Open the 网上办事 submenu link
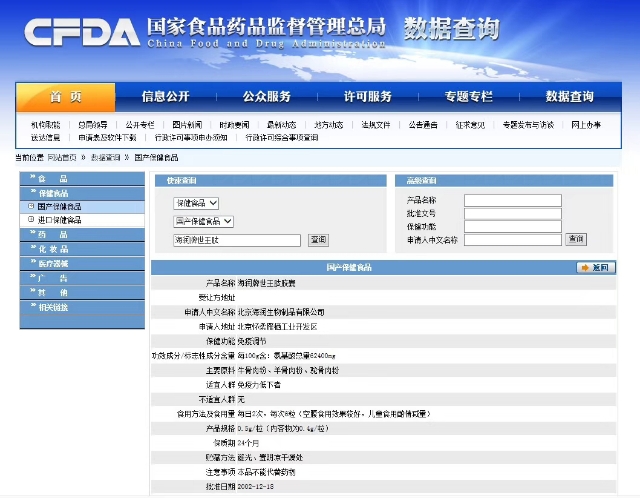 tap(586, 125)
